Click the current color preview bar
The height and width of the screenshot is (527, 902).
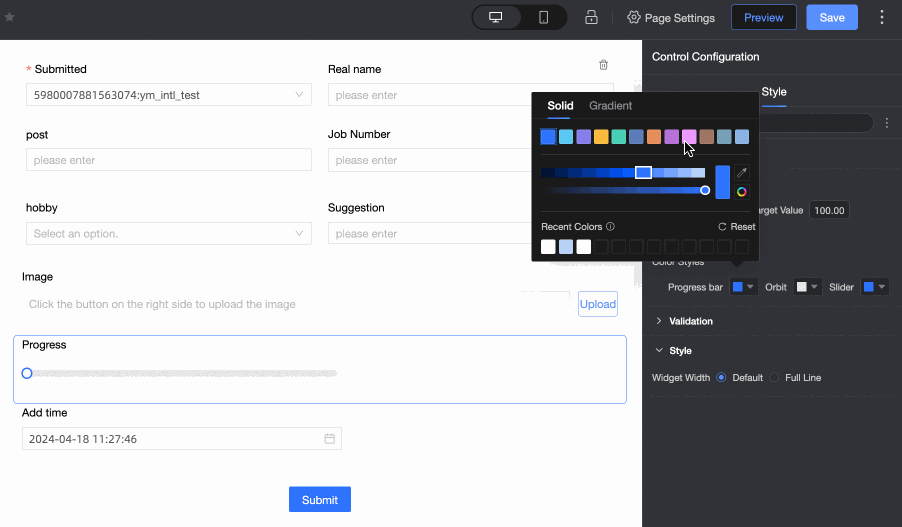[723, 182]
